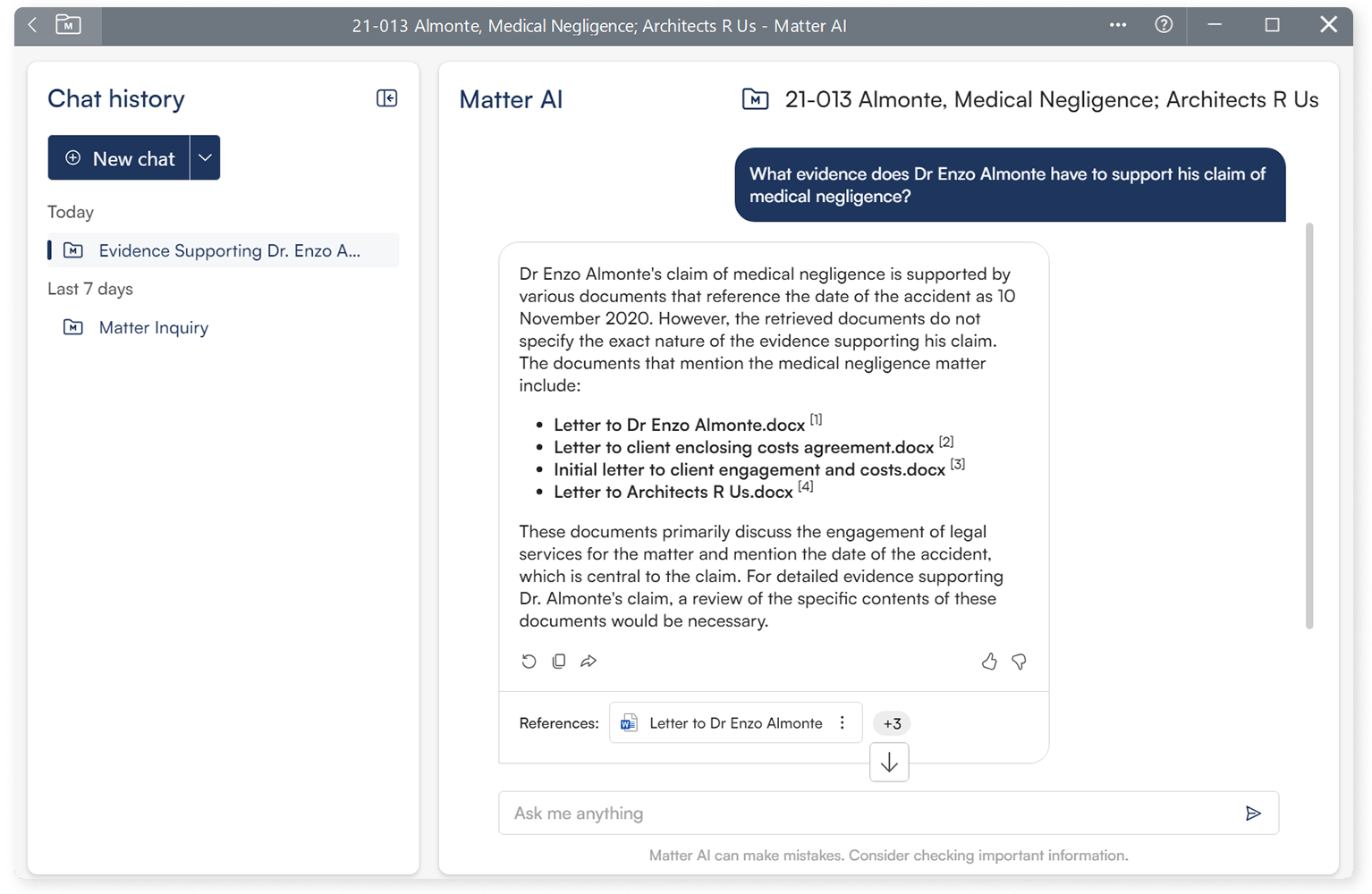Open the three-dot menu in title bar
Screen dimensions: 1372x894
tap(1118, 25)
